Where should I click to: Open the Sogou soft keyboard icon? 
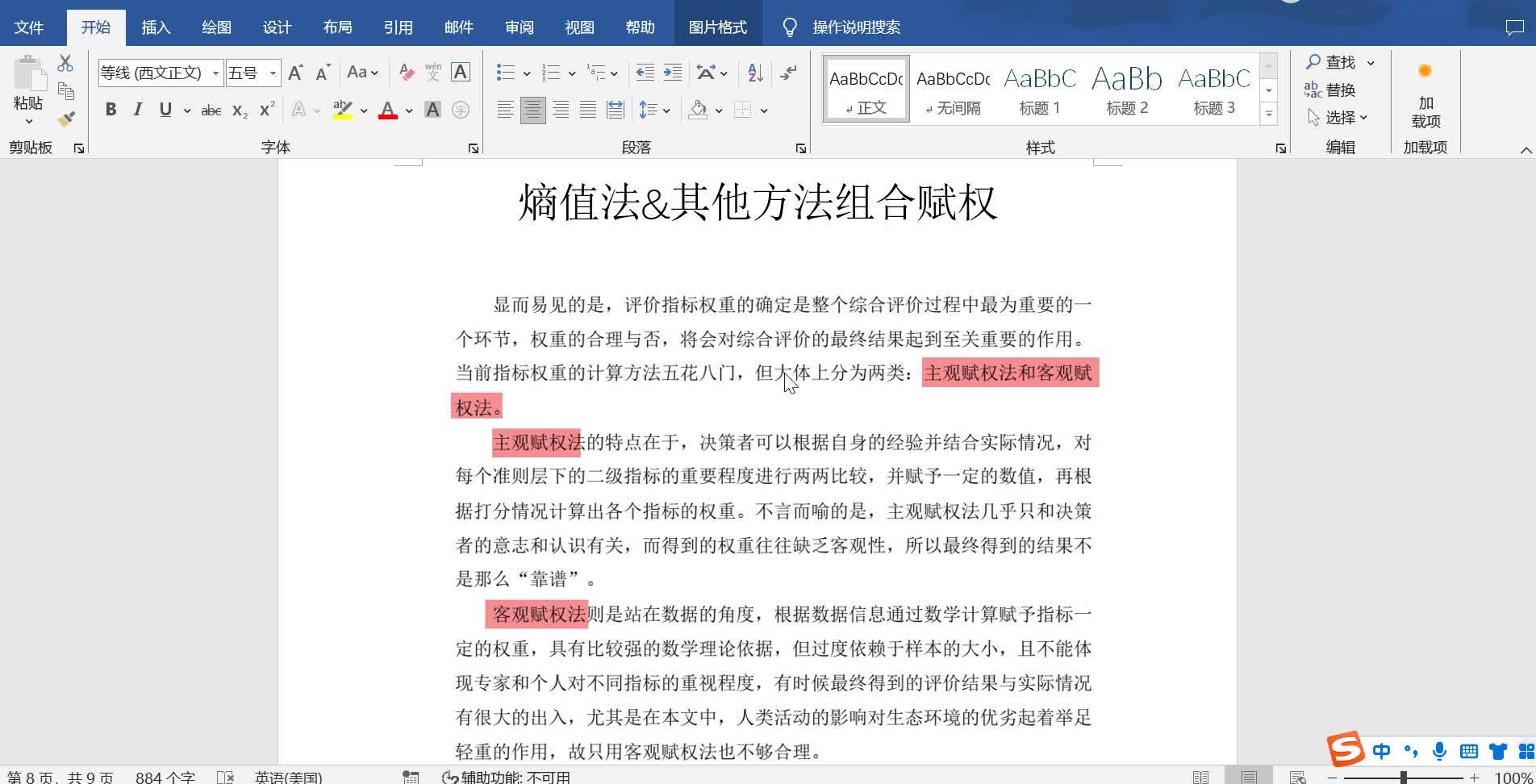click(x=1469, y=751)
